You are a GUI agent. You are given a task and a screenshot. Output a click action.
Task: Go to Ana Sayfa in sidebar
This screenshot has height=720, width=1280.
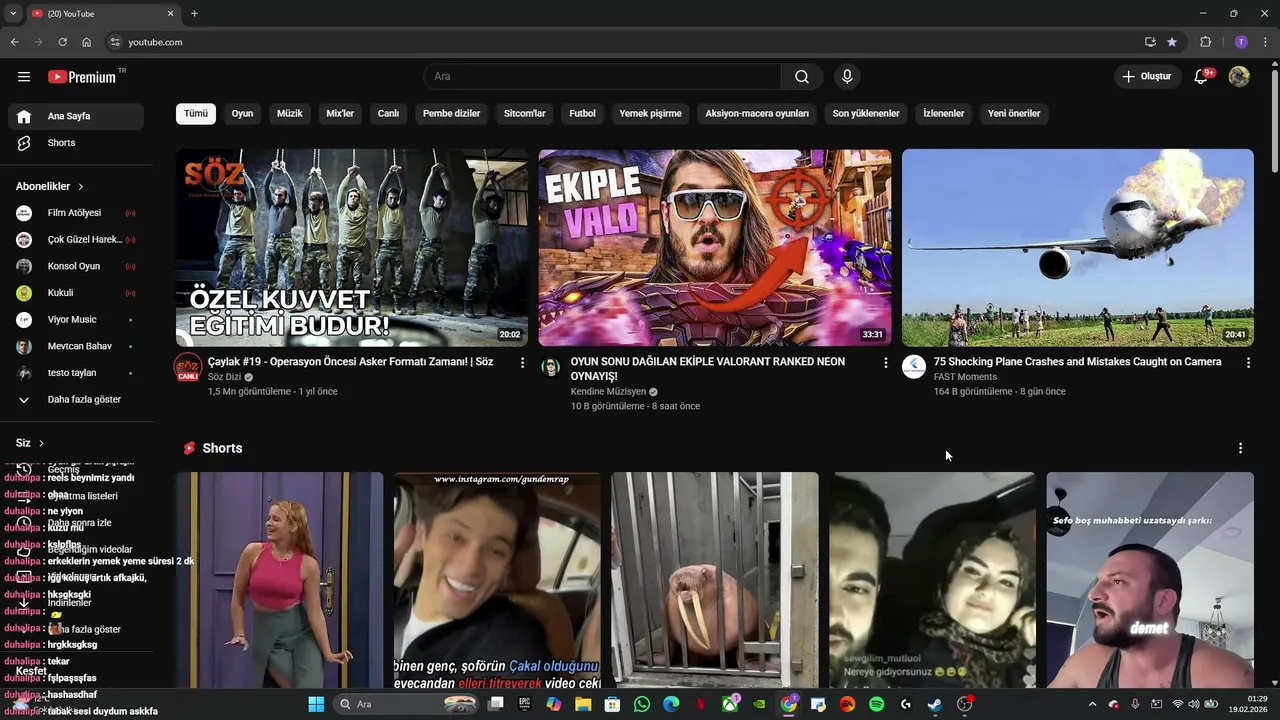coord(76,116)
